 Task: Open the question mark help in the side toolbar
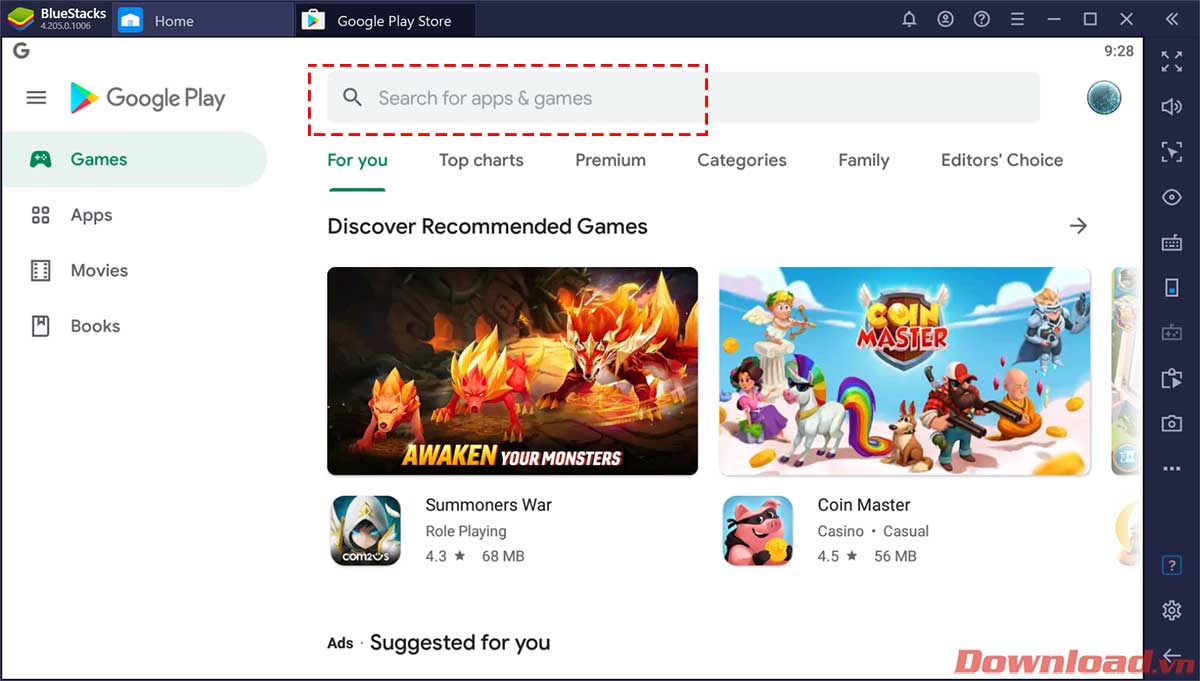(x=1172, y=565)
